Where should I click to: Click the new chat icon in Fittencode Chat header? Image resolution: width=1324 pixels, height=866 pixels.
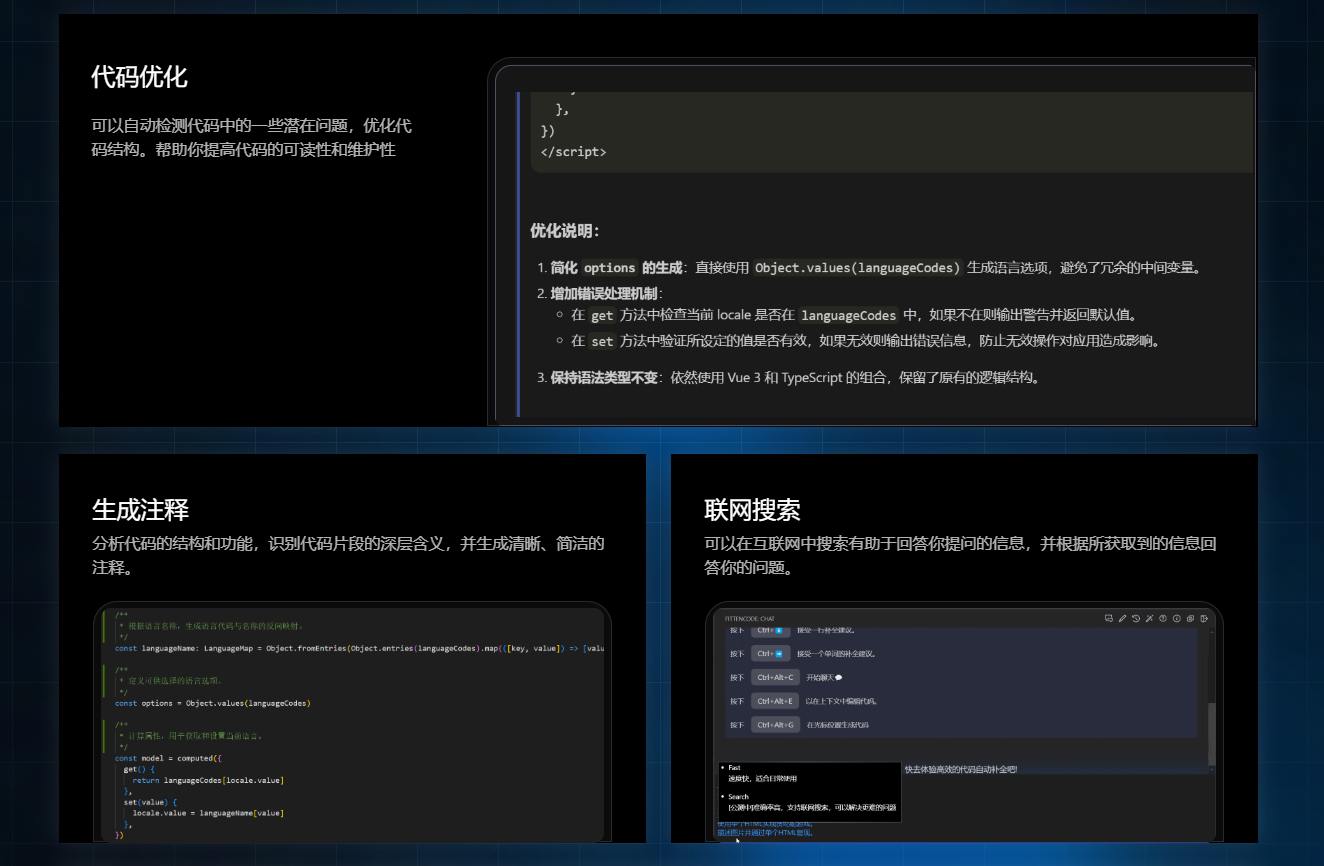pos(1109,618)
